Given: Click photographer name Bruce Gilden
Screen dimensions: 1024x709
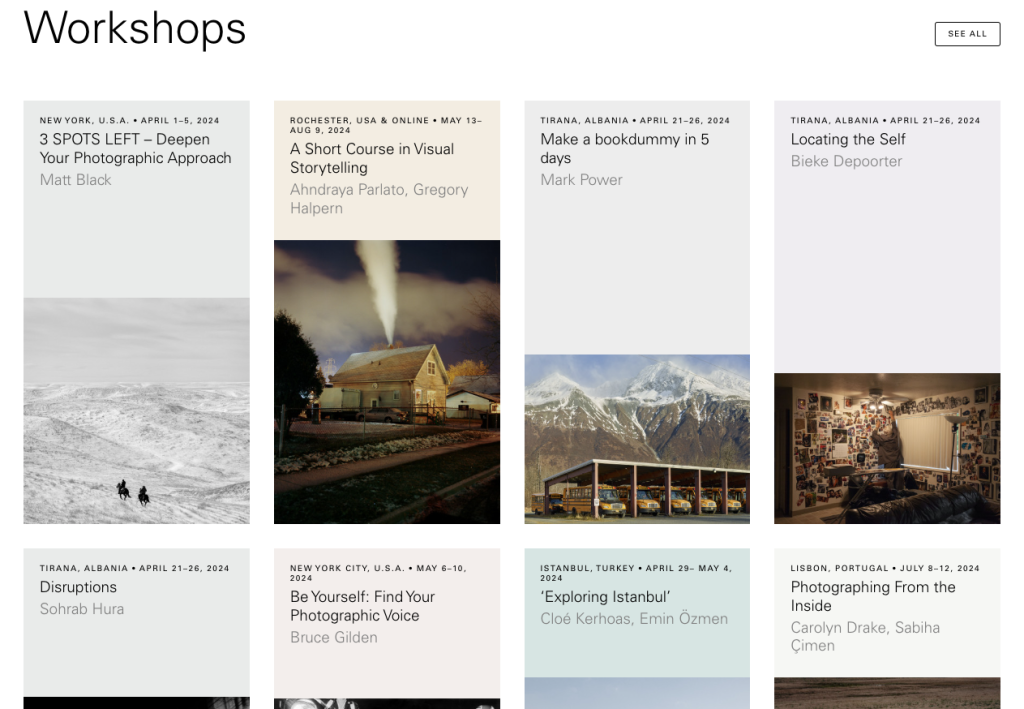Looking at the screenshot, I should click(x=333, y=637).
